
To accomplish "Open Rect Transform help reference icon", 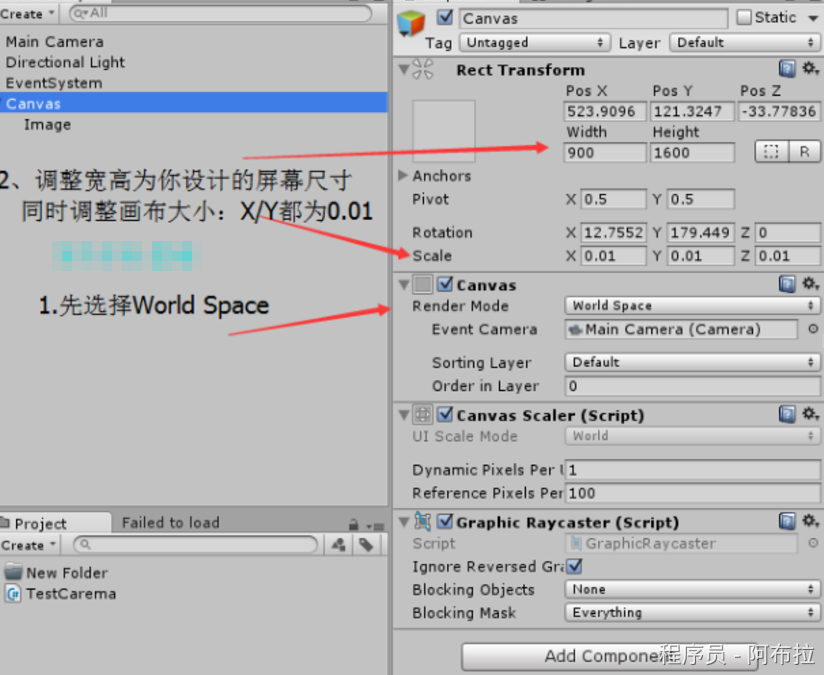I will point(787,69).
